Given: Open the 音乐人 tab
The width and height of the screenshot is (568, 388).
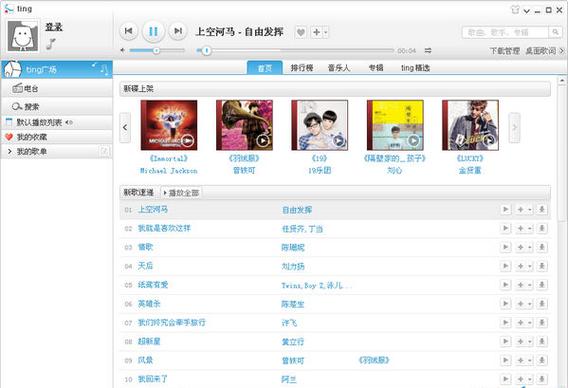Looking at the screenshot, I should 339,68.
